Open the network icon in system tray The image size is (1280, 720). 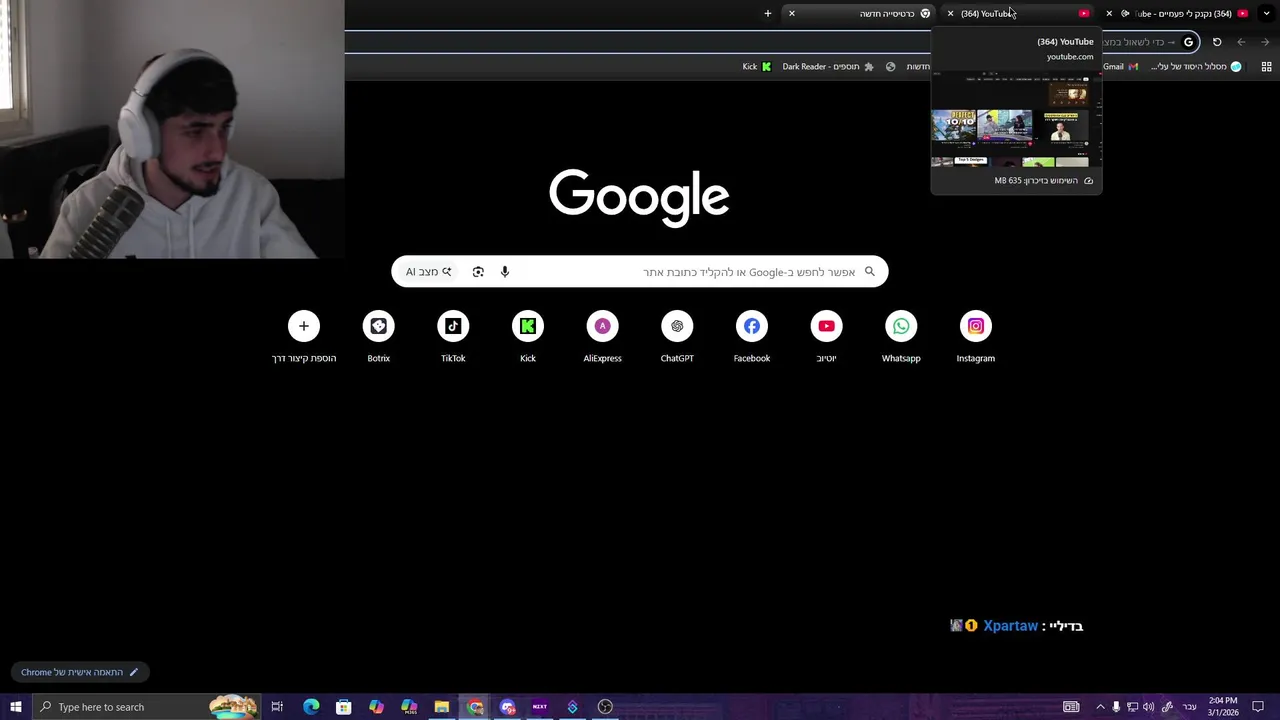pyautogui.click(x=1132, y=707)
